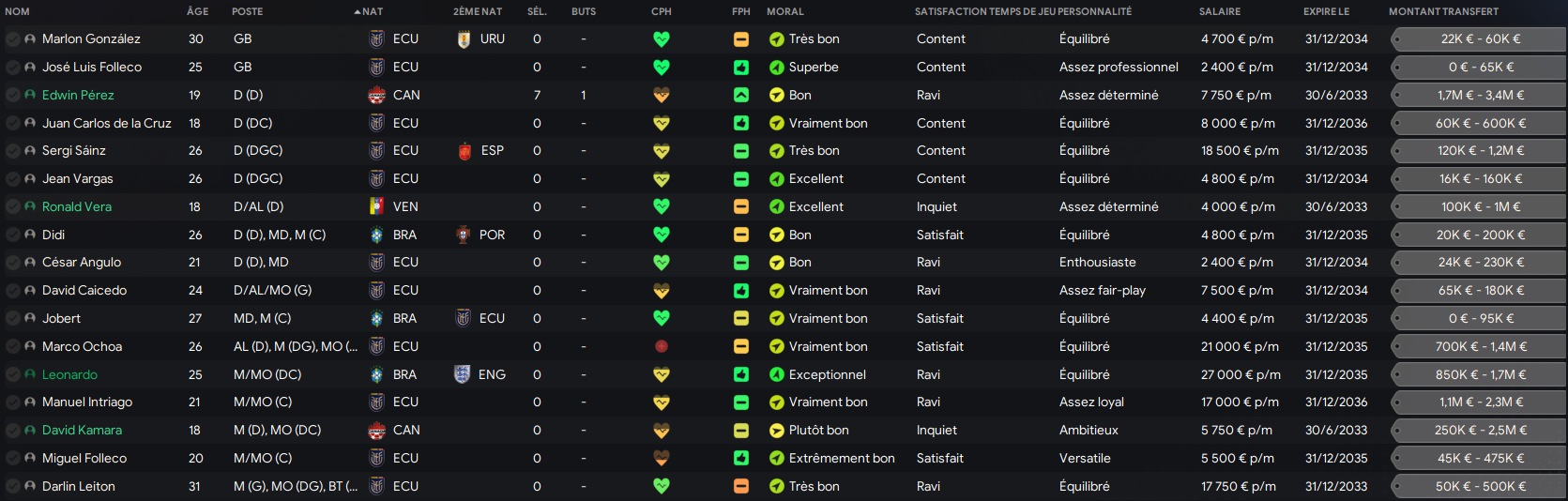This screenshot has height=501, width=1568.
Task: Click Marlon González's match fitness heart icon
Action: [662, 39]
